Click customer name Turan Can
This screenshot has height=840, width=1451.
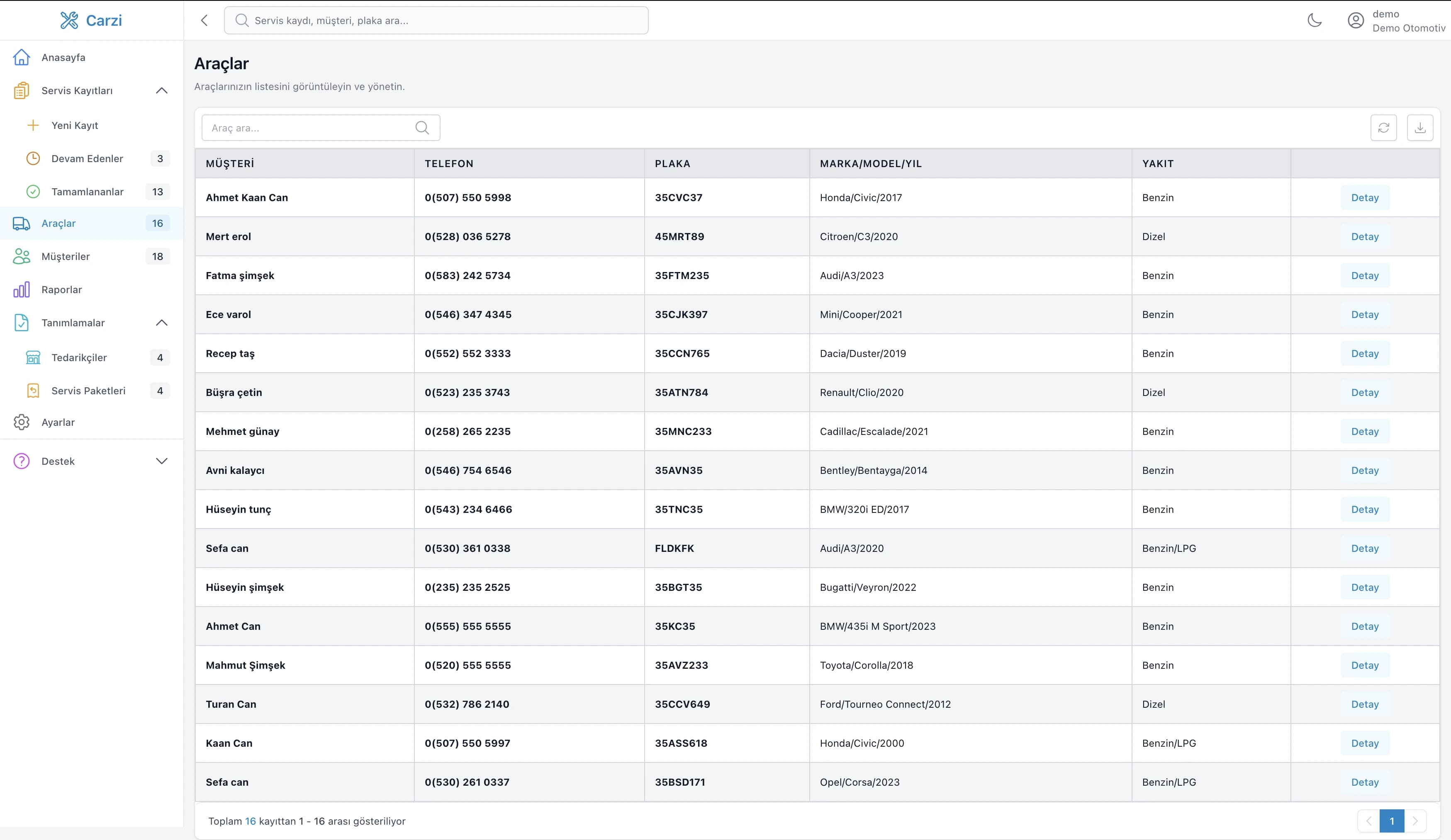pos(231,704)
